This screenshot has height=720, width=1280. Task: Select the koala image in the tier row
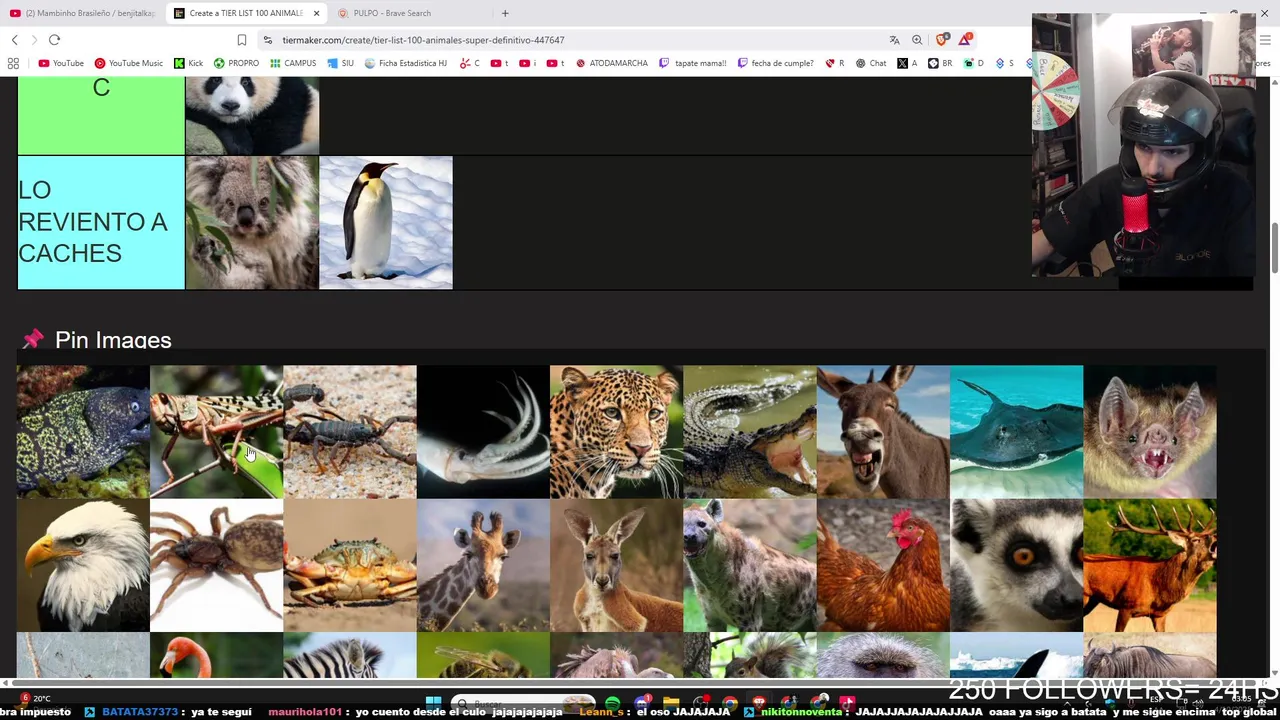[252, 222]
